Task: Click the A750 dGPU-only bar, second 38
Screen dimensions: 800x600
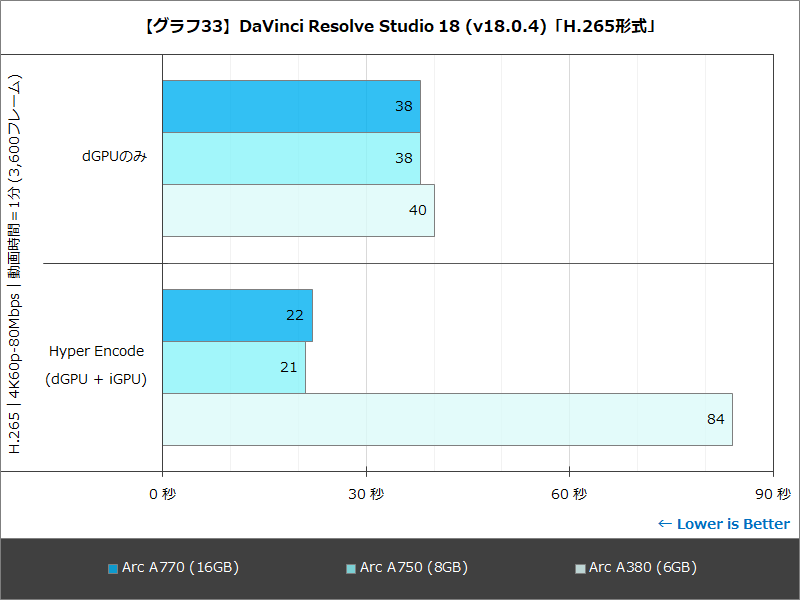Action: pyautogui.click(x=291, y=158)
